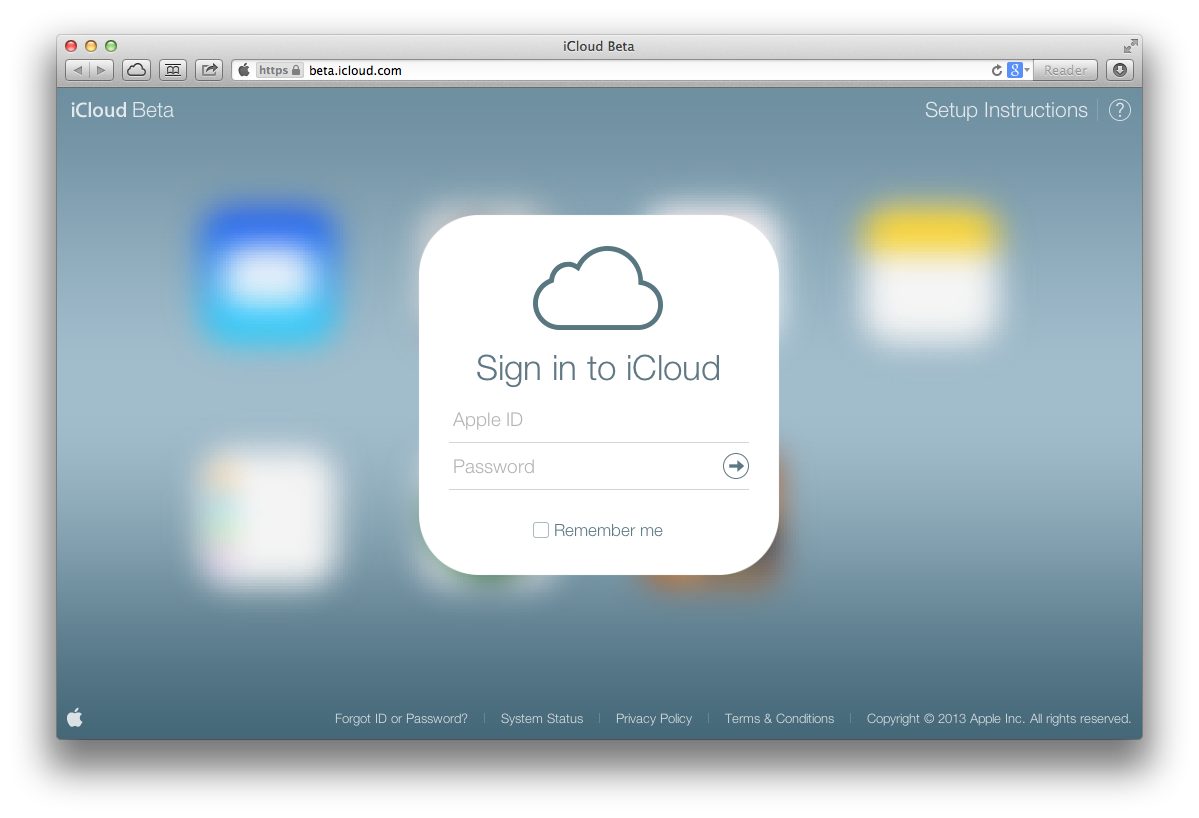The image size is (1199, 818).
Task: Click the downloads icon in Safari toolbar
Action: click(x=1120, y=70)
